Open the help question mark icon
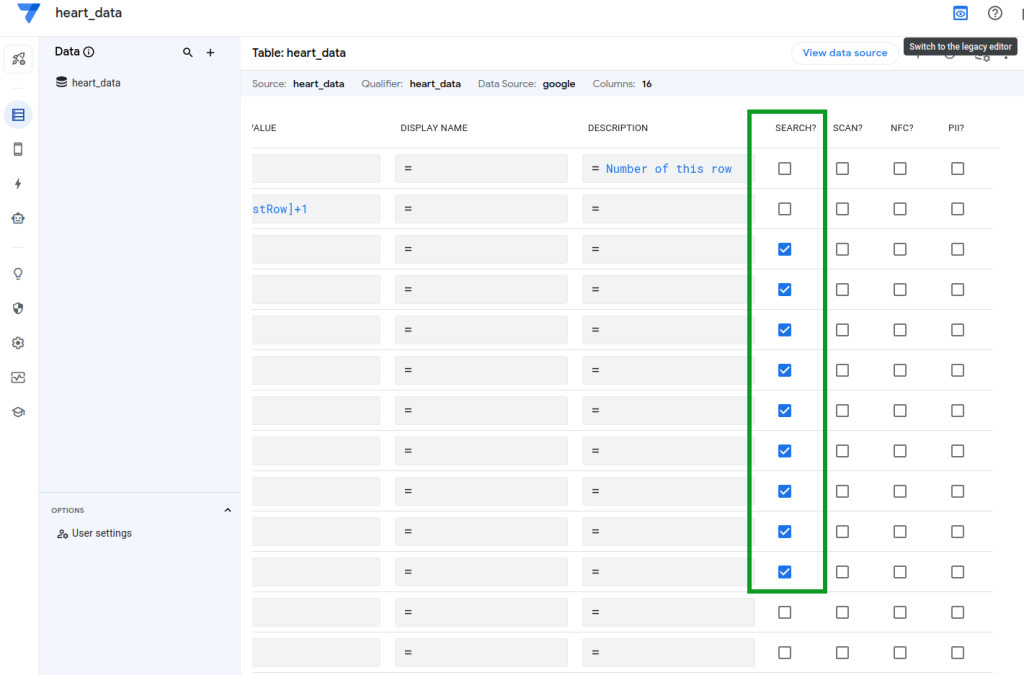Image resolution: width=1024 pixels, height=675 pixels. (x=995, y=13)
